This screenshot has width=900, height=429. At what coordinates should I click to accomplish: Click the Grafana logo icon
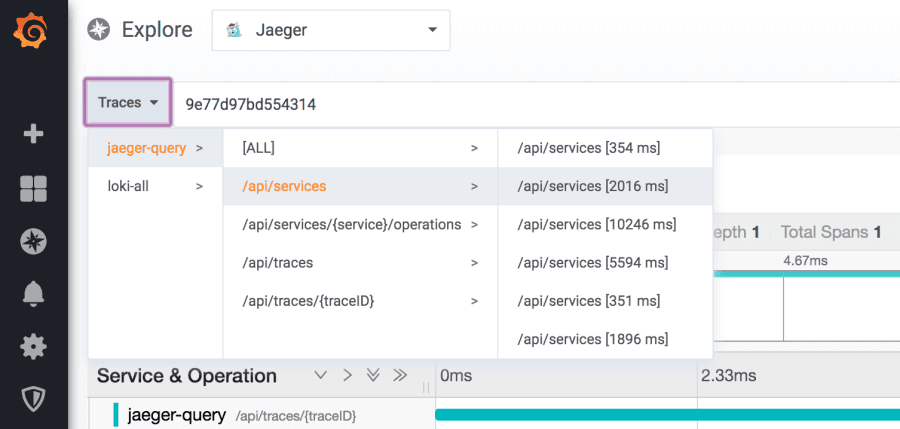[x=33, y=31]
